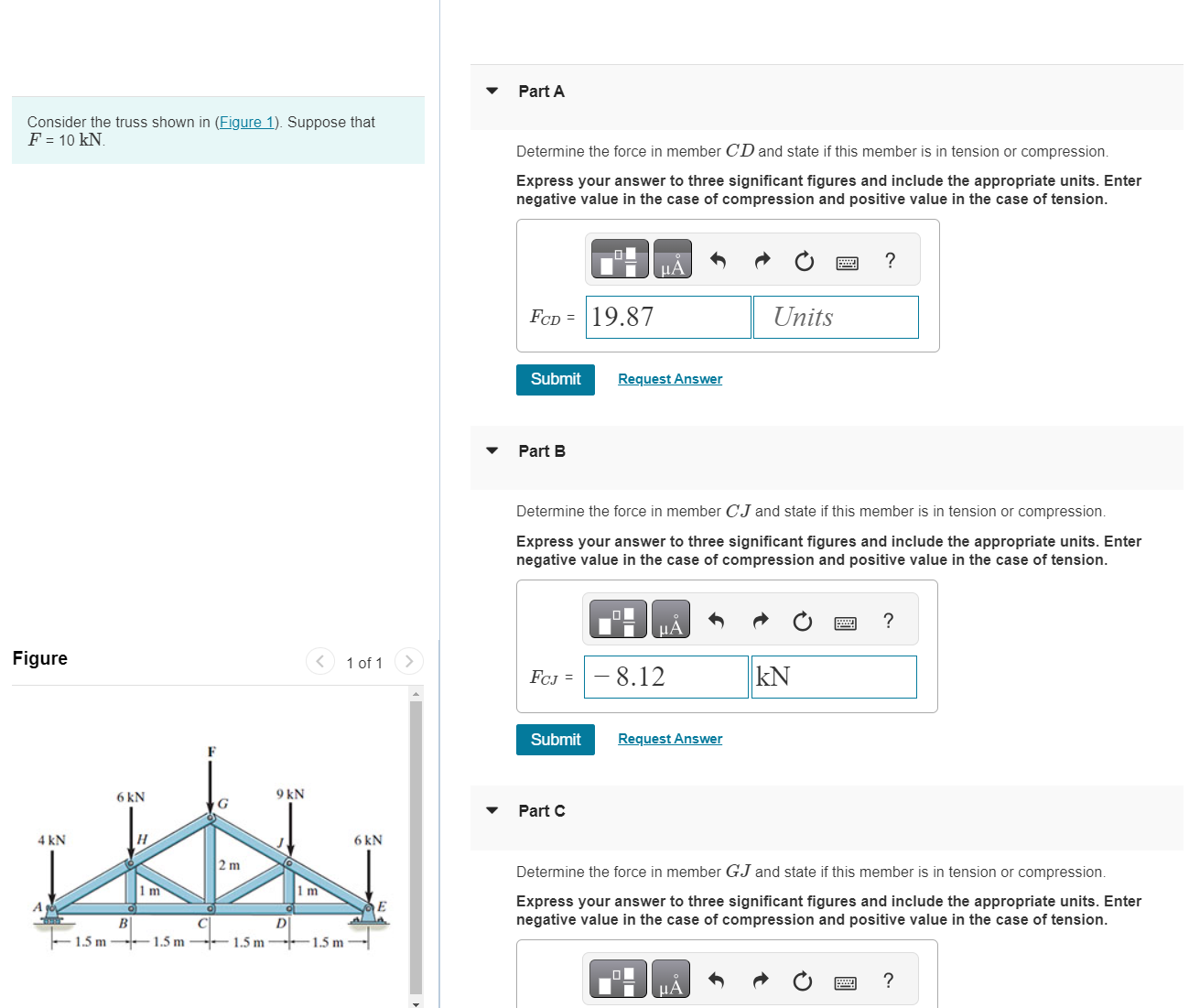Click the help question mark in Part A toolbar
Viewport: 1200px width, 1008px height.
pyautogui.click(x=890, y=261)
